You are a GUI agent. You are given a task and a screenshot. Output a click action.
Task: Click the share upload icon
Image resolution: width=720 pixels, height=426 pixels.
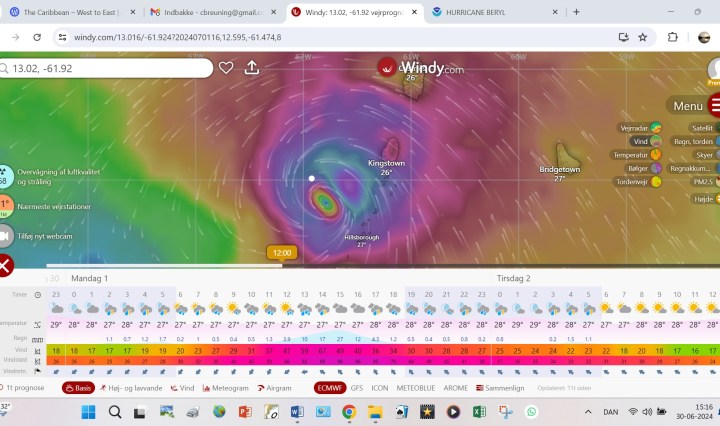coord(252,68)
